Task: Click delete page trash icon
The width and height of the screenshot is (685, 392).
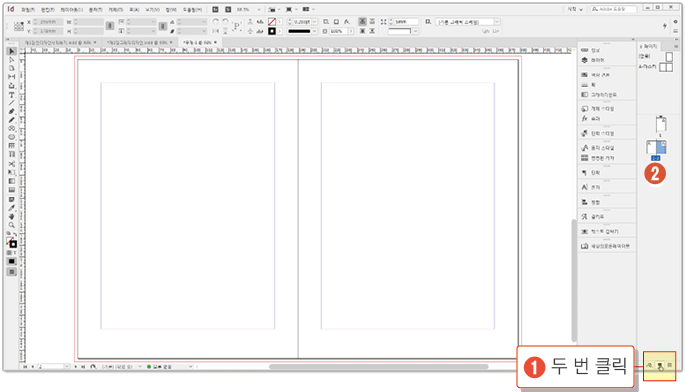Action: 670,365
